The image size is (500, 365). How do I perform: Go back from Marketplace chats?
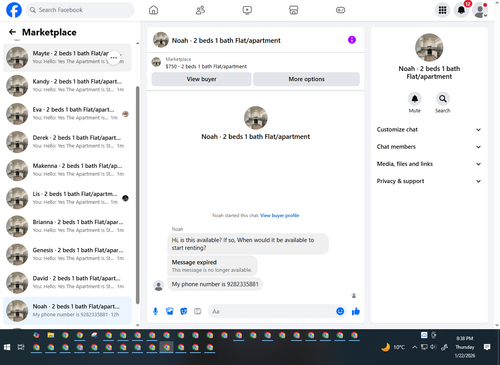(x=12, y=32)
